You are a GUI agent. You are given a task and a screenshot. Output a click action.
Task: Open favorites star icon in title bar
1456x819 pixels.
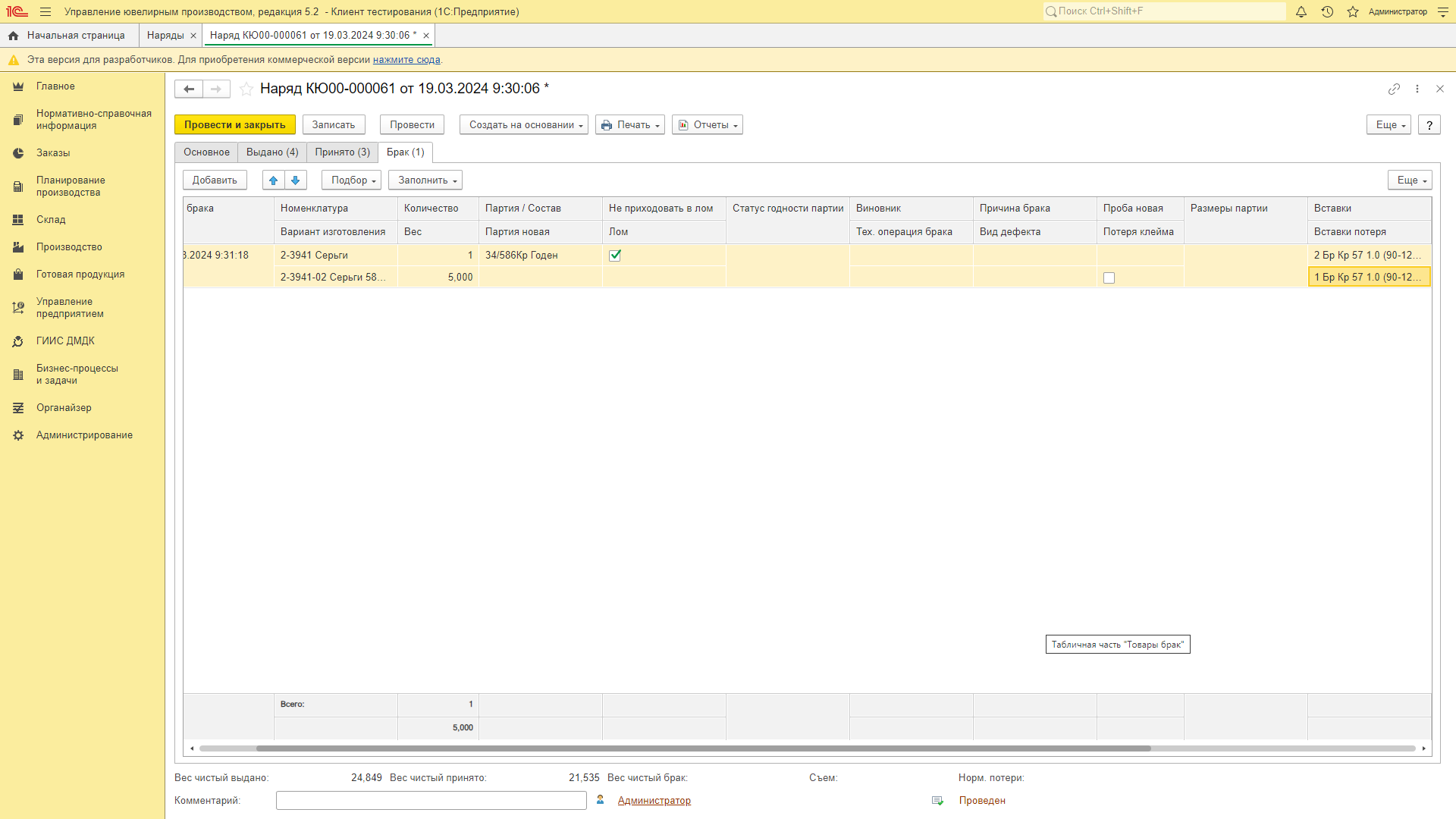pyautogui.click(x=1353, y=12)
